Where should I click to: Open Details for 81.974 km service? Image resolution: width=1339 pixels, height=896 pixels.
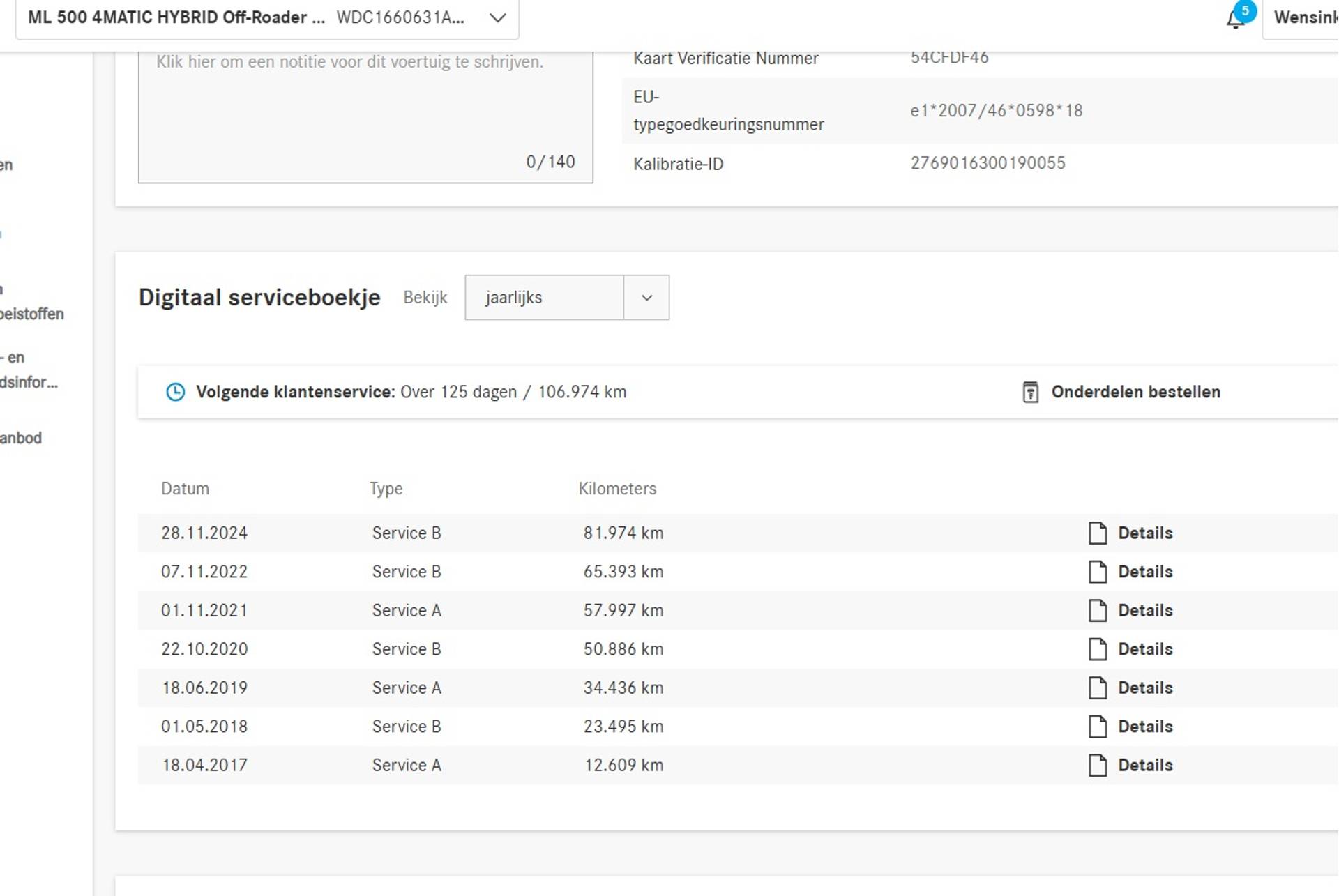[x=1144, y=533]
